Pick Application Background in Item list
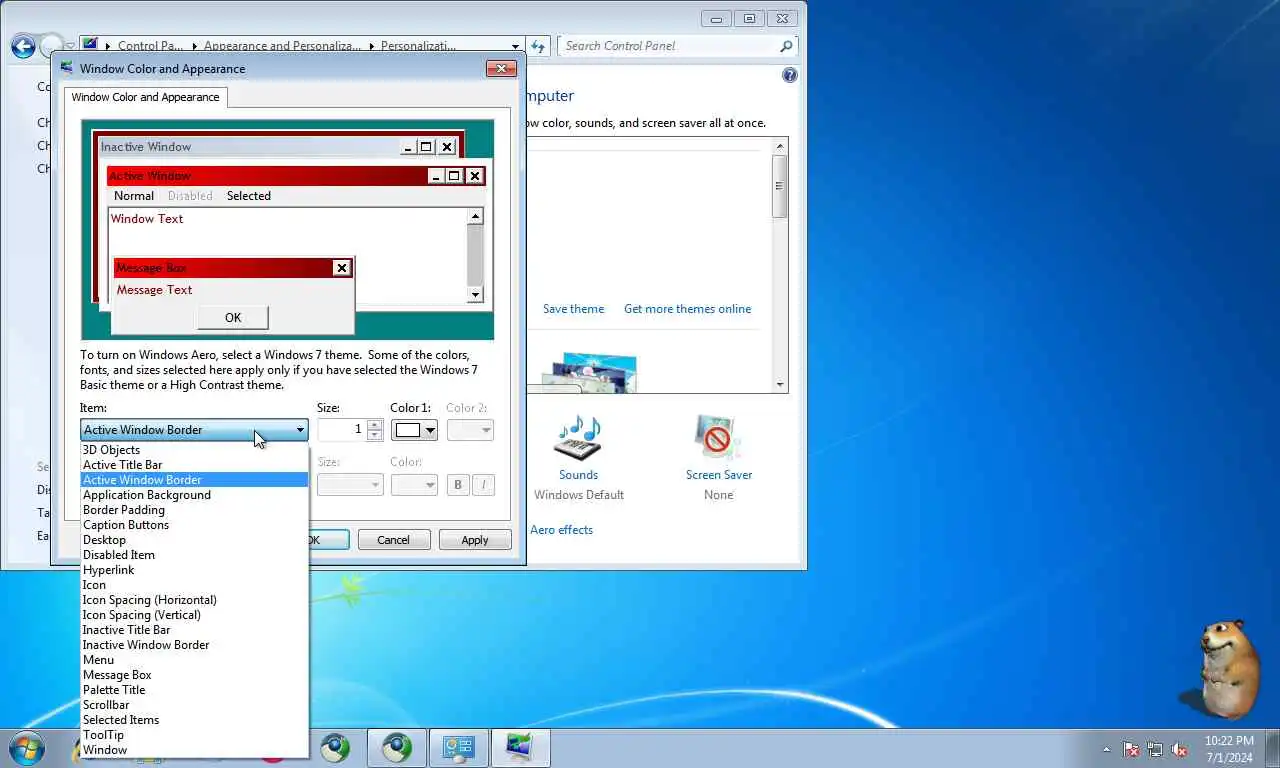The image size is (1280, 768). (x=194, y=495)
